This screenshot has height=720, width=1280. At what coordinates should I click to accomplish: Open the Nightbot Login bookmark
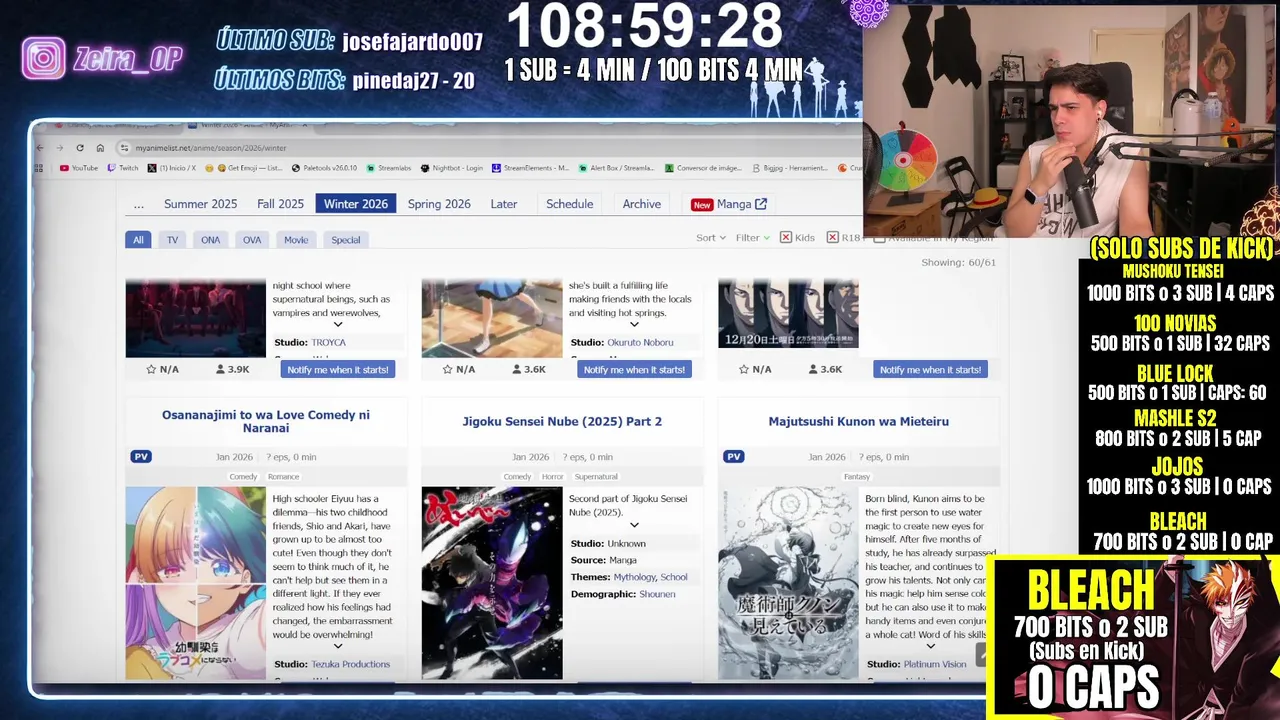click(452, 168)
